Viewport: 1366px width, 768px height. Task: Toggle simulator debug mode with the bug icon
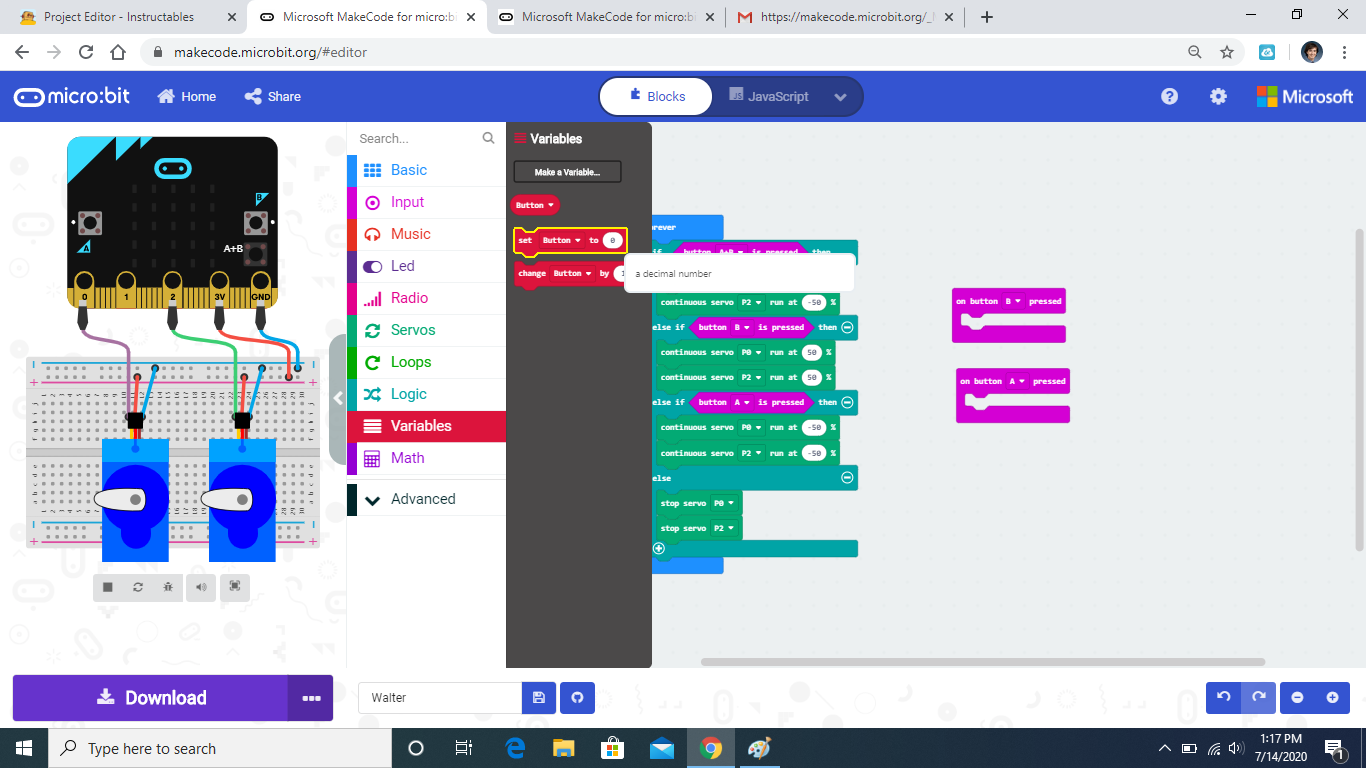point(168,587)
